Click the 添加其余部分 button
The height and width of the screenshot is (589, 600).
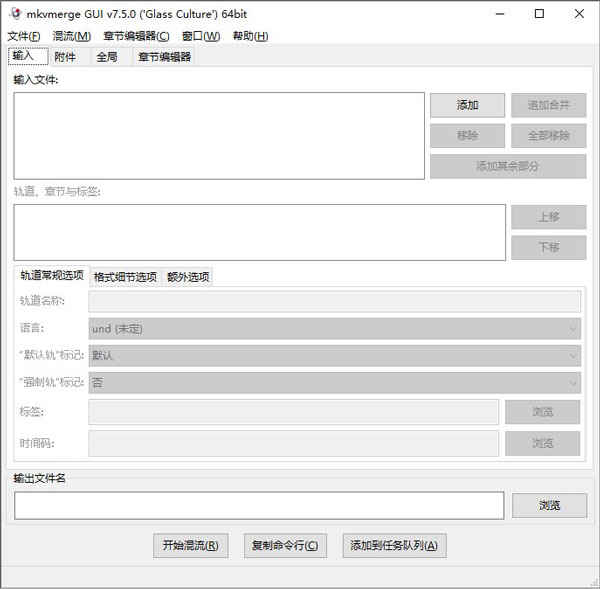508,166
